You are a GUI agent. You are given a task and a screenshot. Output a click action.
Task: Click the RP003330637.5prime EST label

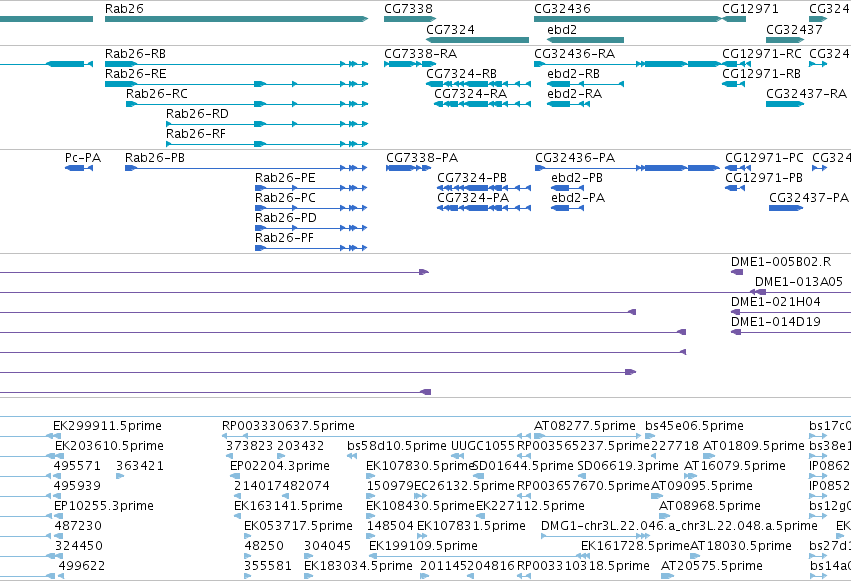pos(288,426)
